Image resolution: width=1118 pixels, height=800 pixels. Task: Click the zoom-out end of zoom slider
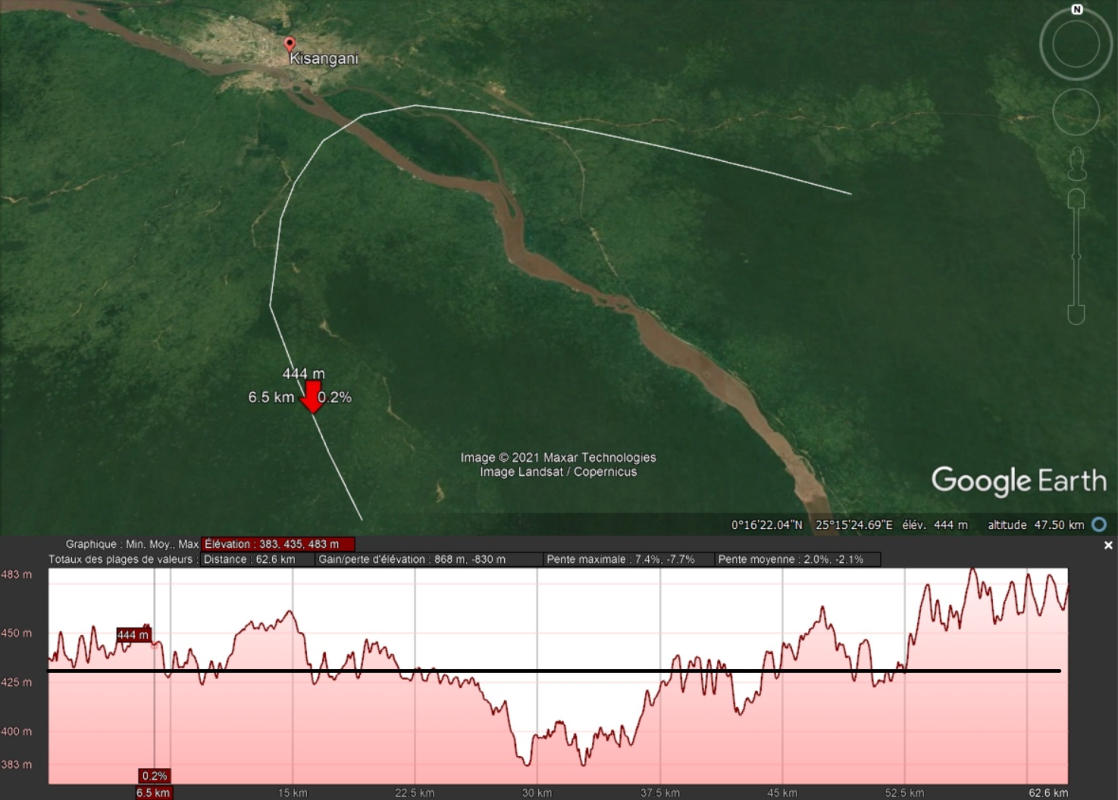pos(1076,313)
